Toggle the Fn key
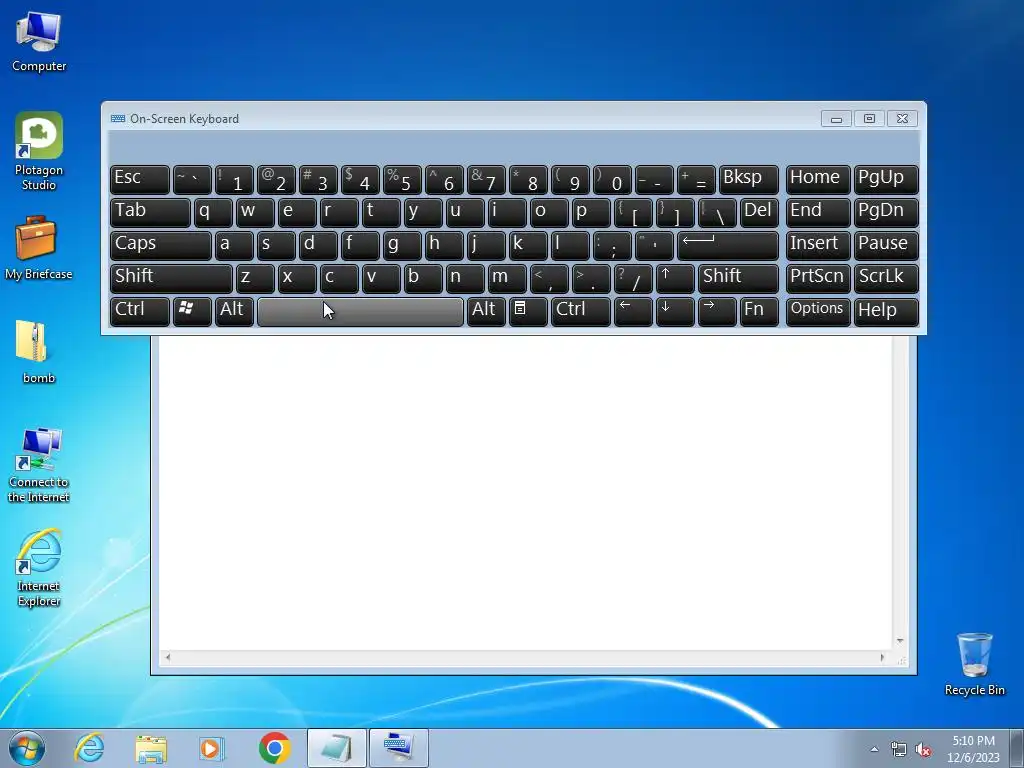Image resolution: width=1024 pixels, height=768 pixels. 760,312
